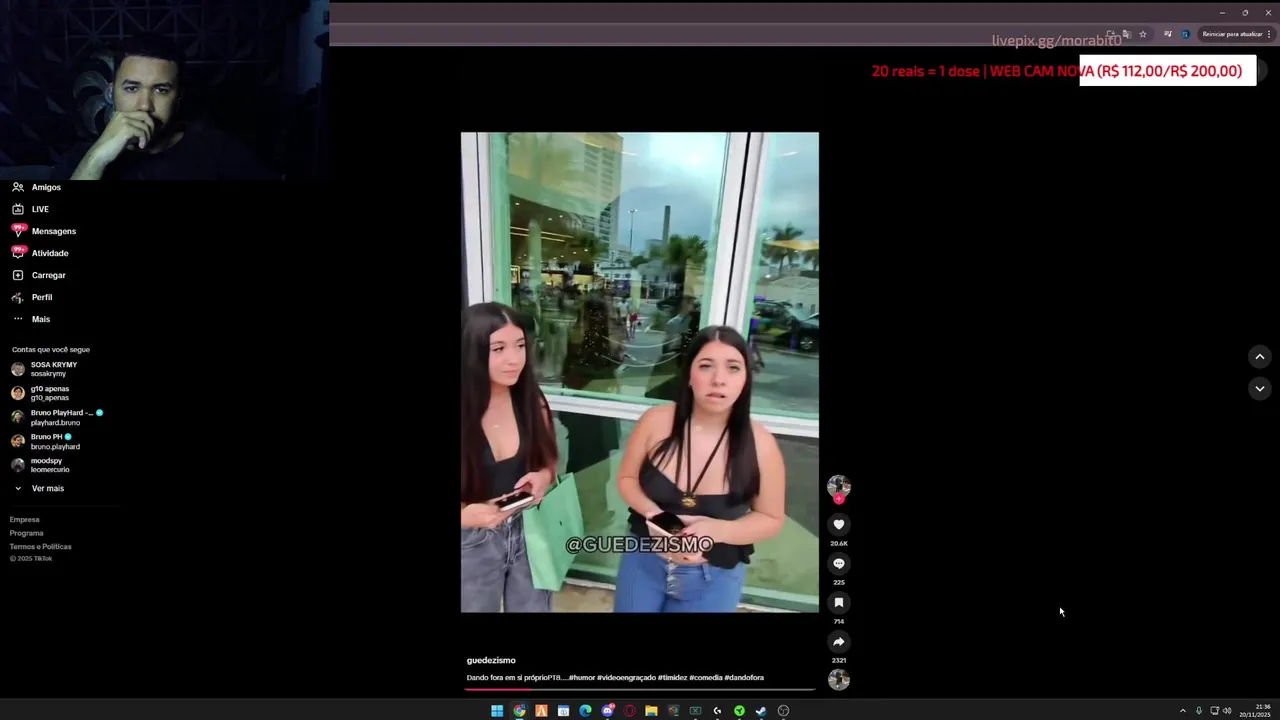Open Steam from taskbar
This screenshot has width=1280, height=720.
click(761, 711)
